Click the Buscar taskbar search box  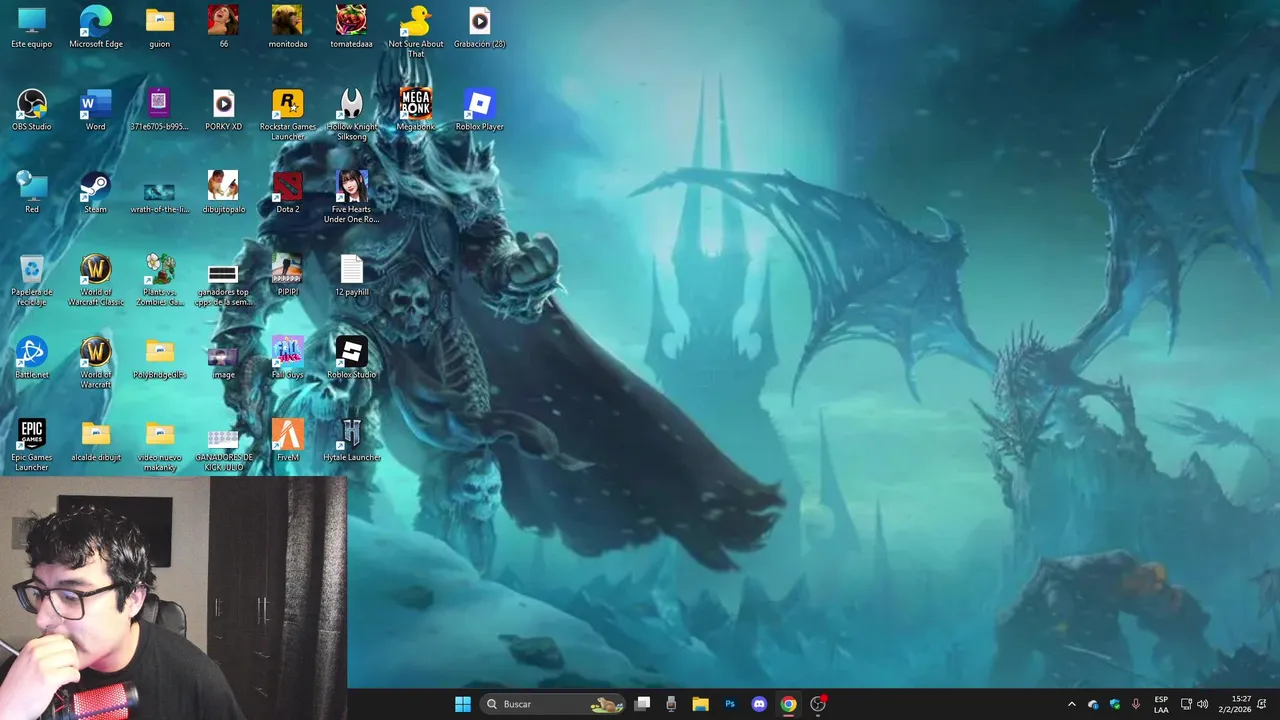coord(553,704)
